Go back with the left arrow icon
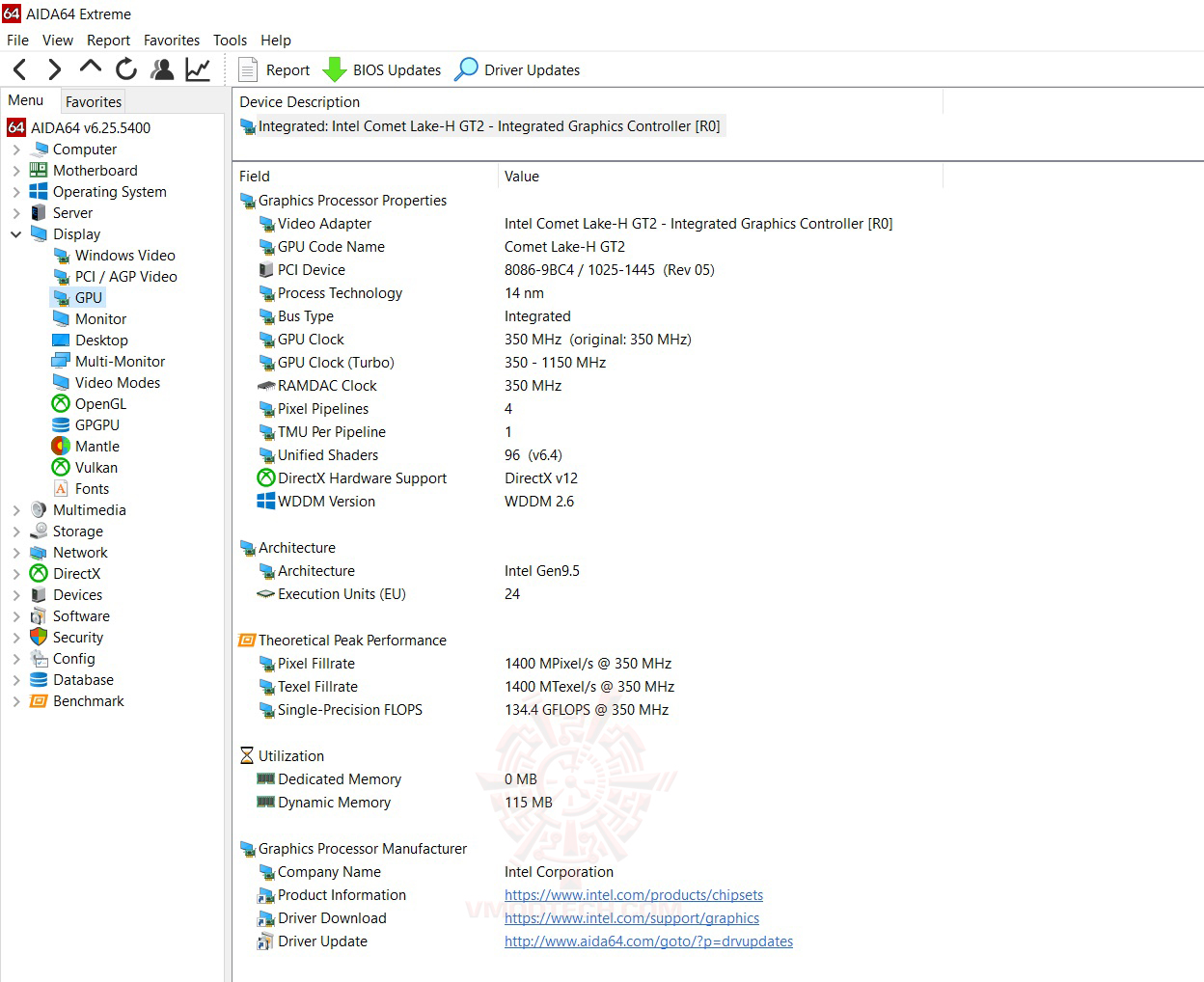 [19, 69]
